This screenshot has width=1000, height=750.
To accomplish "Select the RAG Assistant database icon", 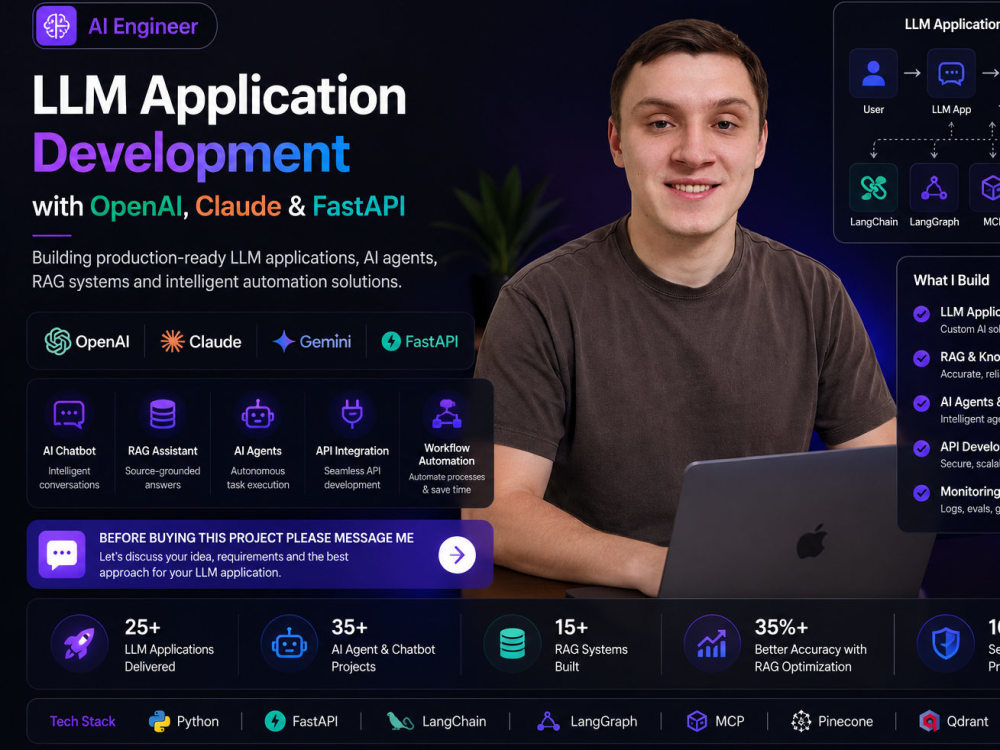I will [x=163, y=414].
